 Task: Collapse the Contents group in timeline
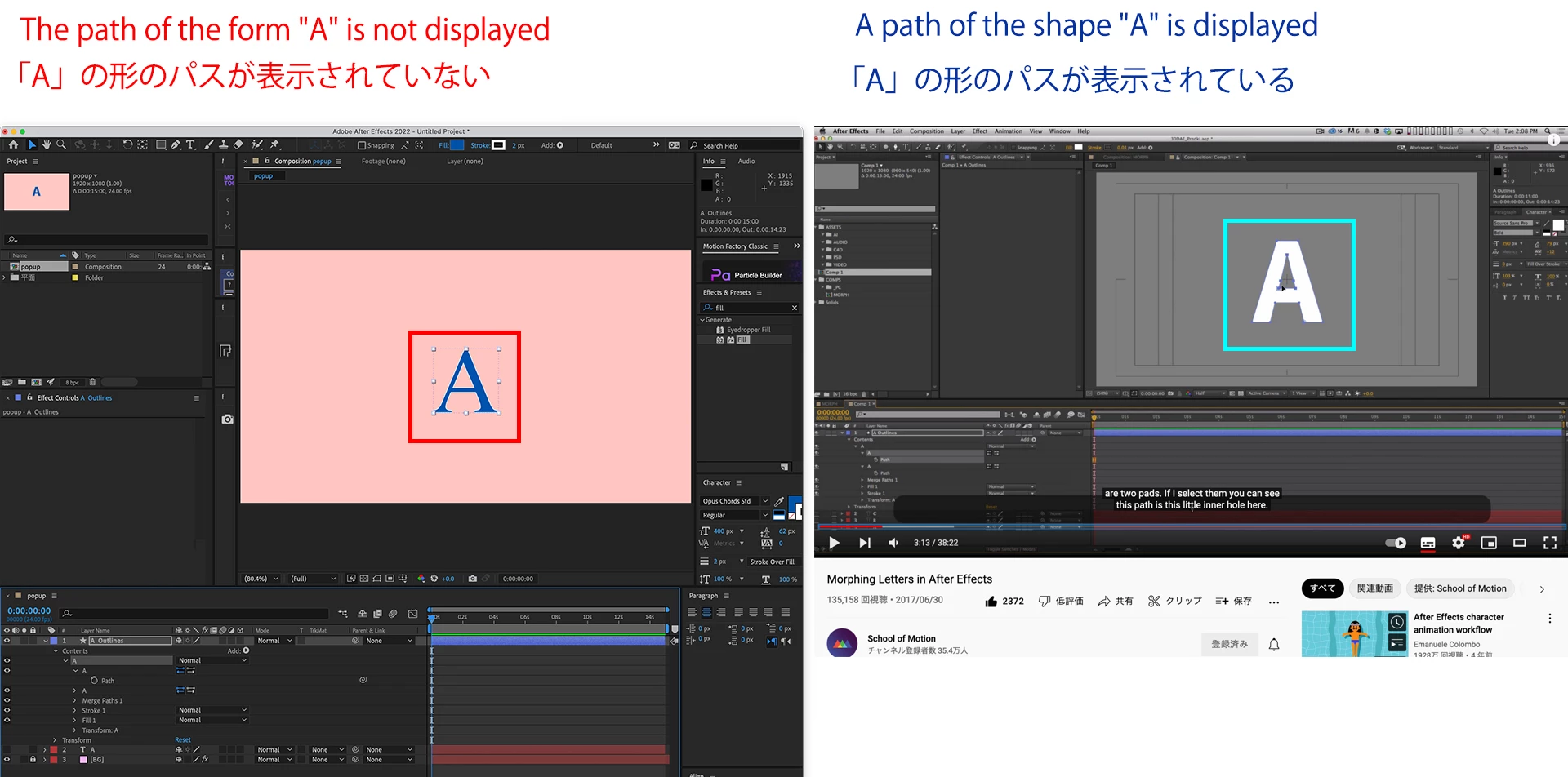[x=56, y=650]
